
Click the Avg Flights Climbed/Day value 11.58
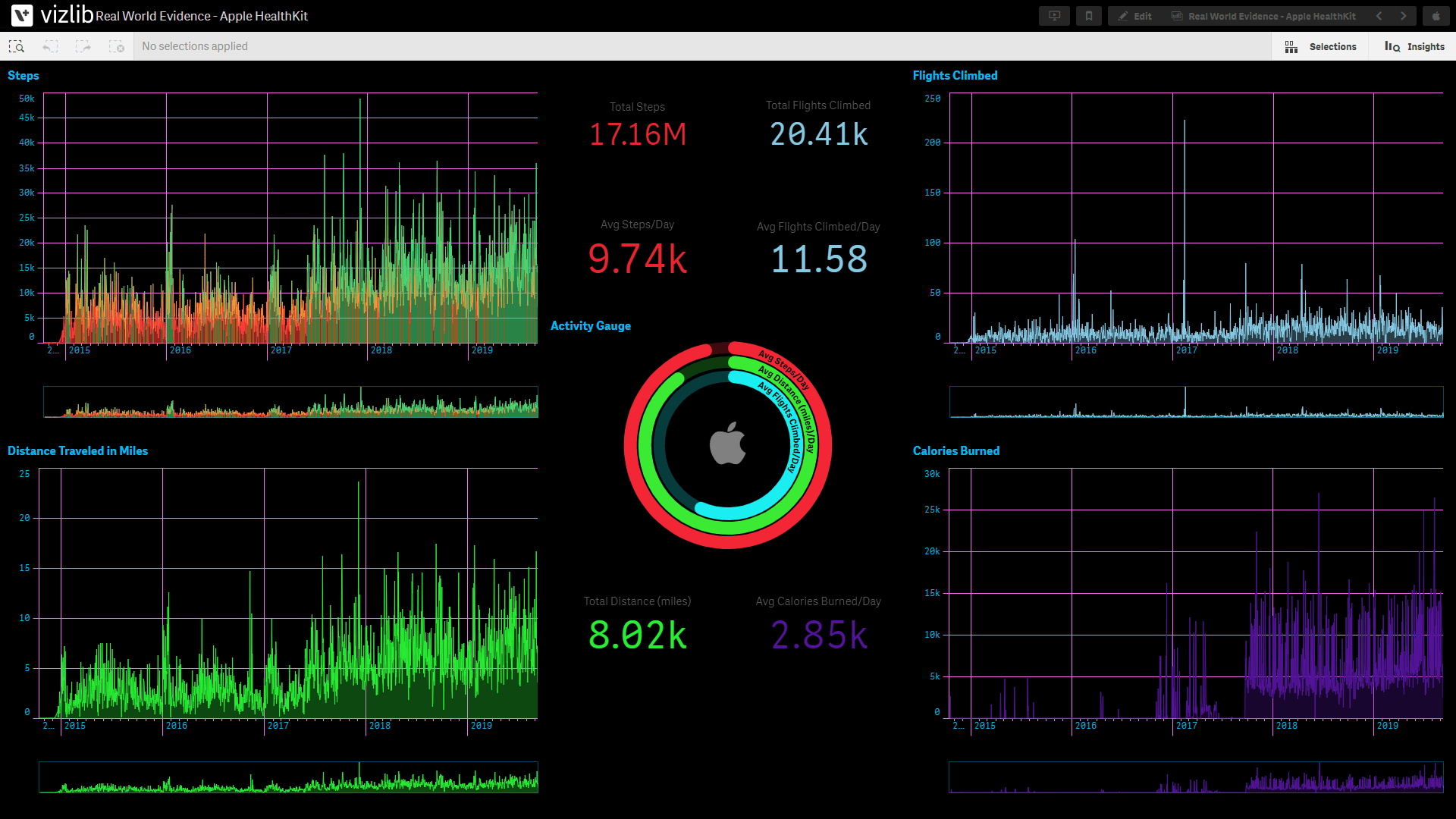(819, 259)
